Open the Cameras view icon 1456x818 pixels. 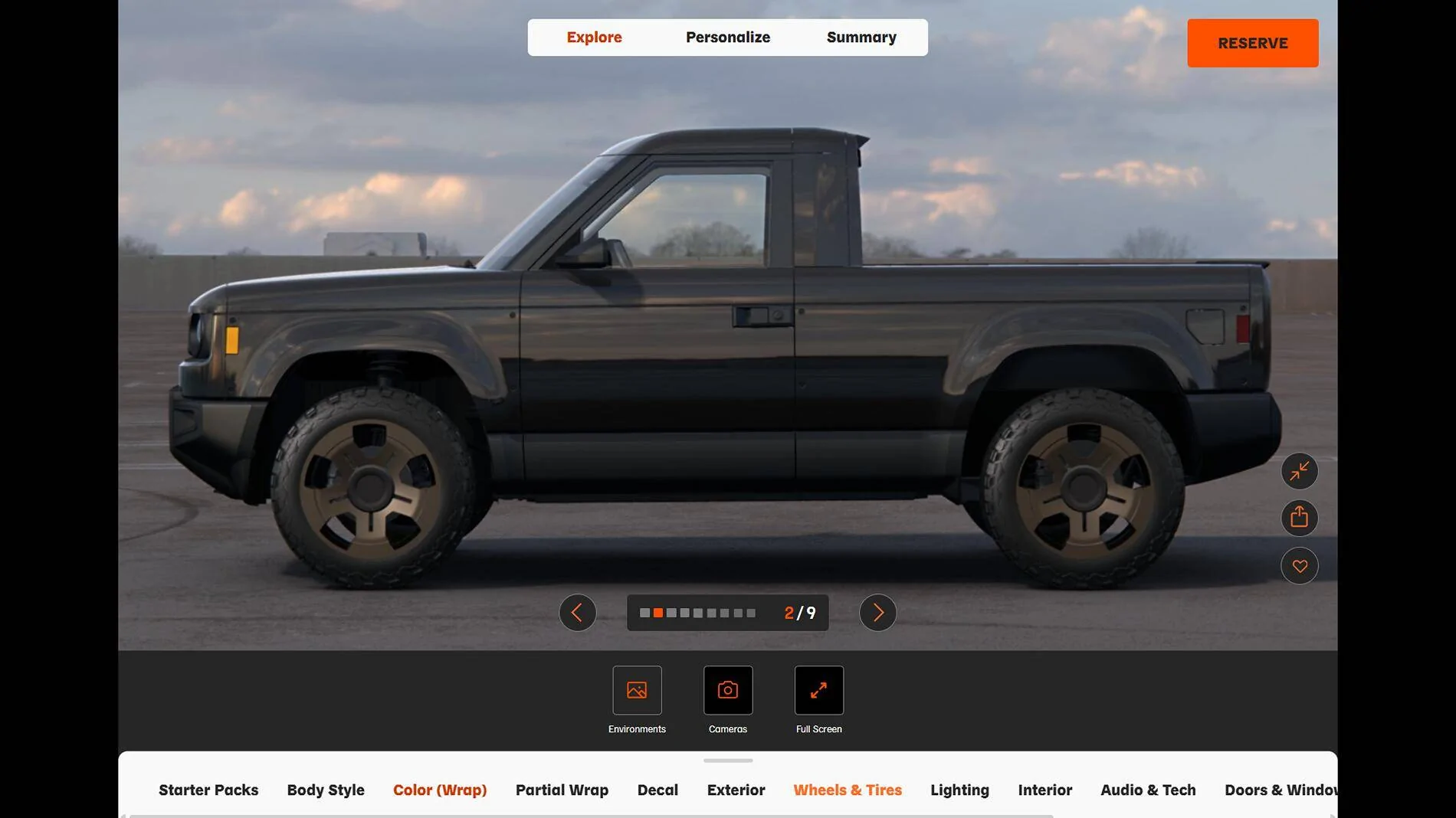[728, 690]
